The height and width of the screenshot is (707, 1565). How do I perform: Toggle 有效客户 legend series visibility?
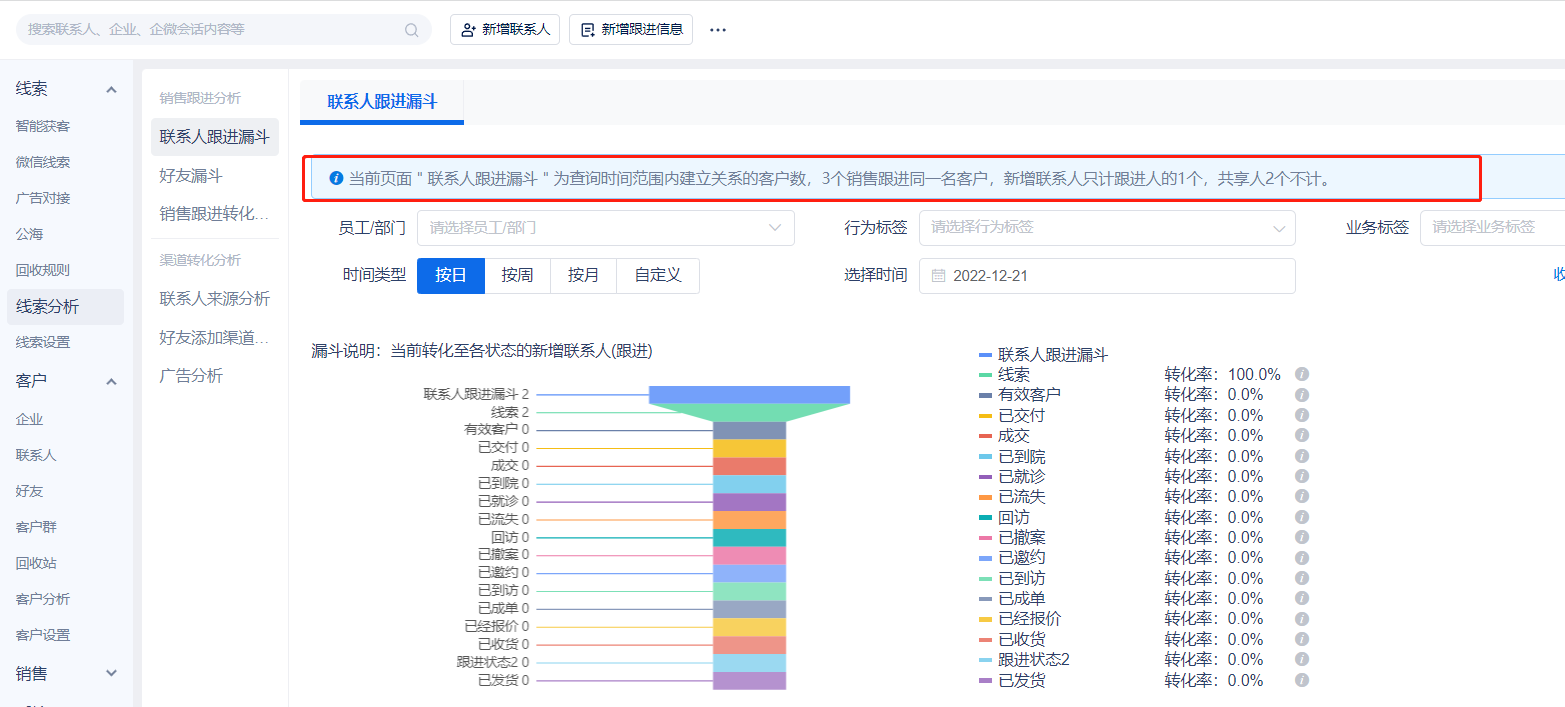coord(1019,395)
